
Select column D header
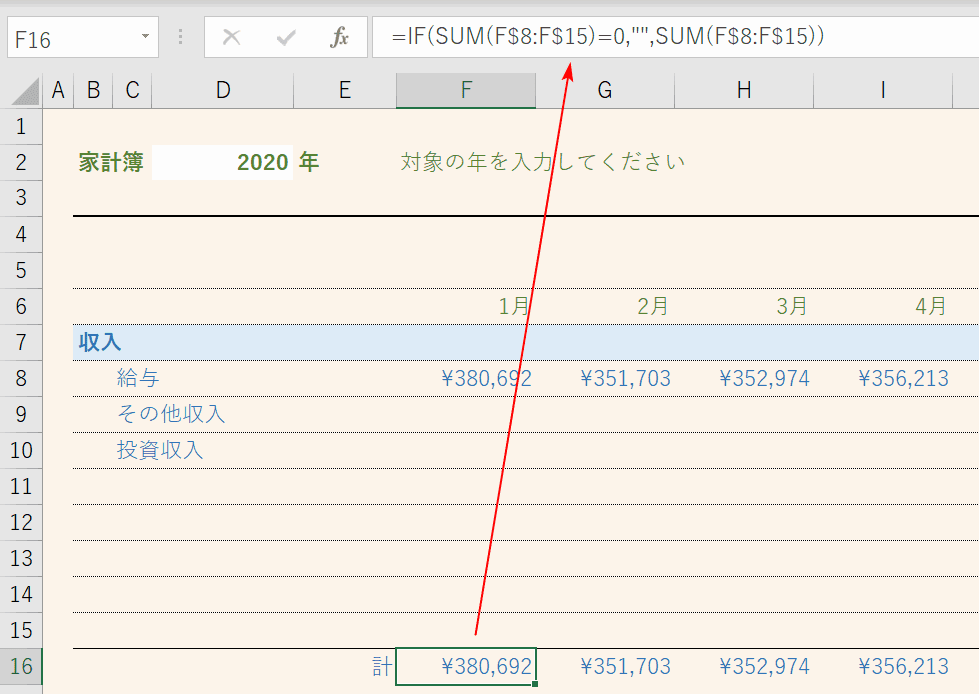pos(223,91)
